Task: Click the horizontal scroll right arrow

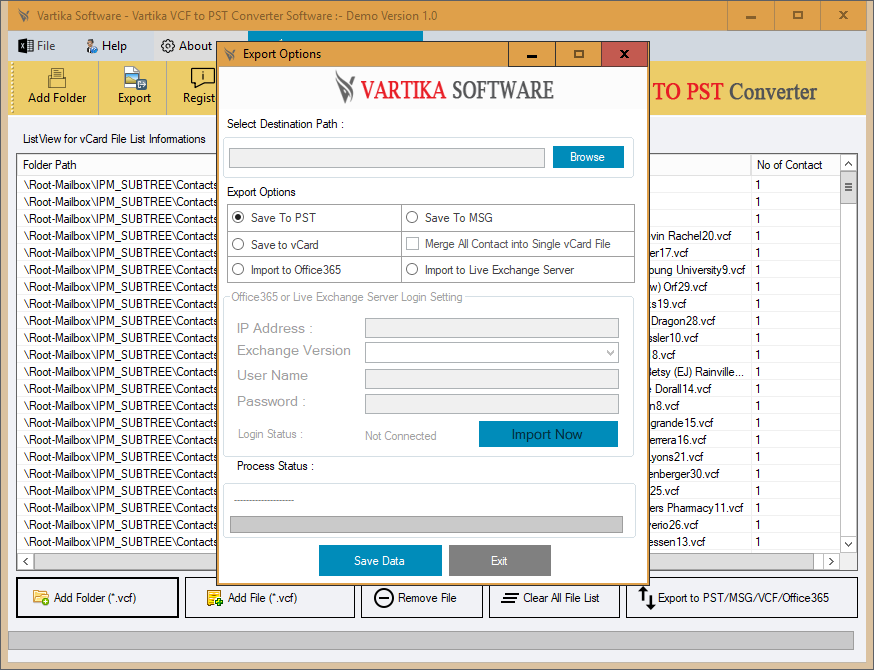Action: tap(831, 561)
